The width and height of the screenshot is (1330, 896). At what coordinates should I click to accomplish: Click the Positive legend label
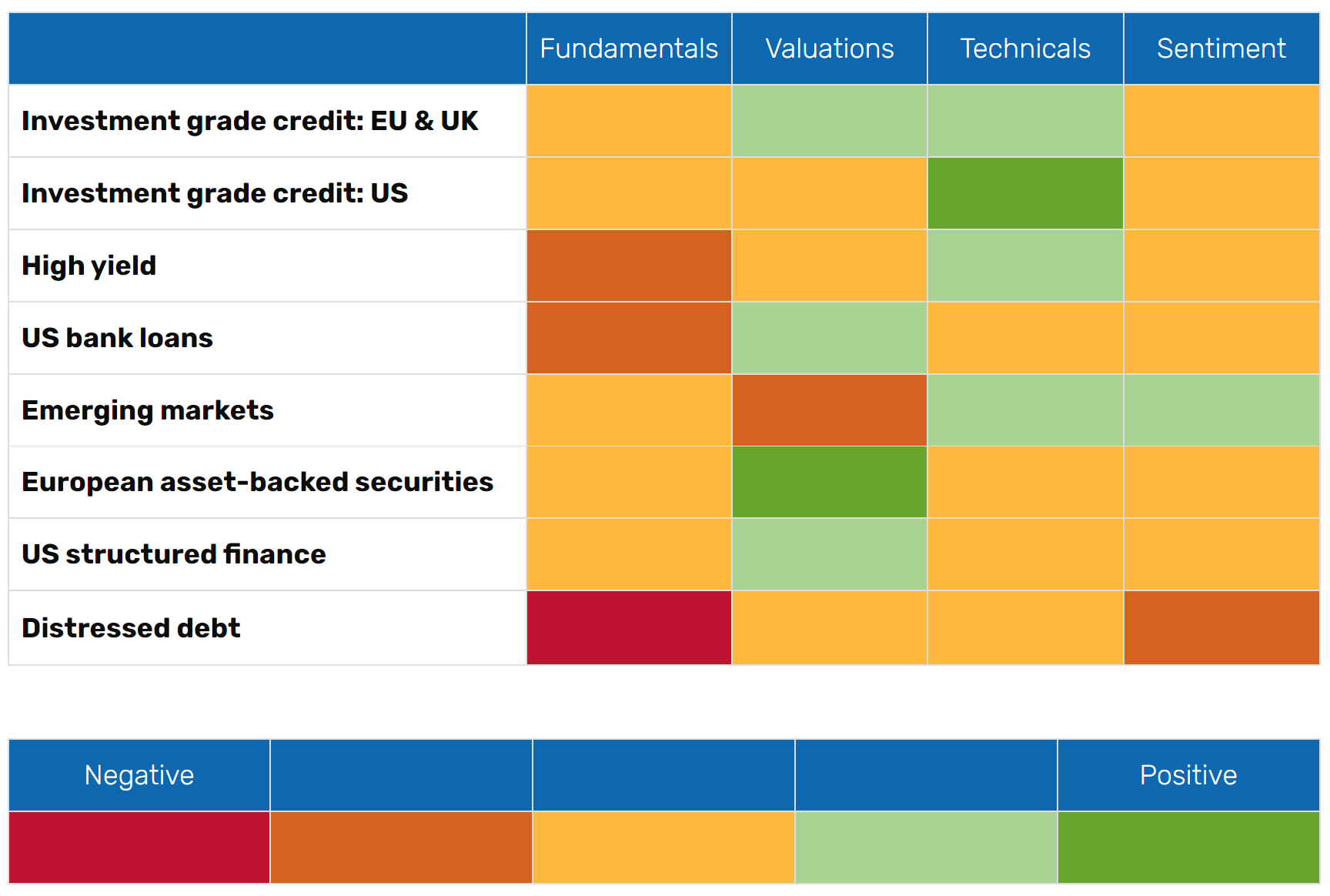(x=1188, y=775)
